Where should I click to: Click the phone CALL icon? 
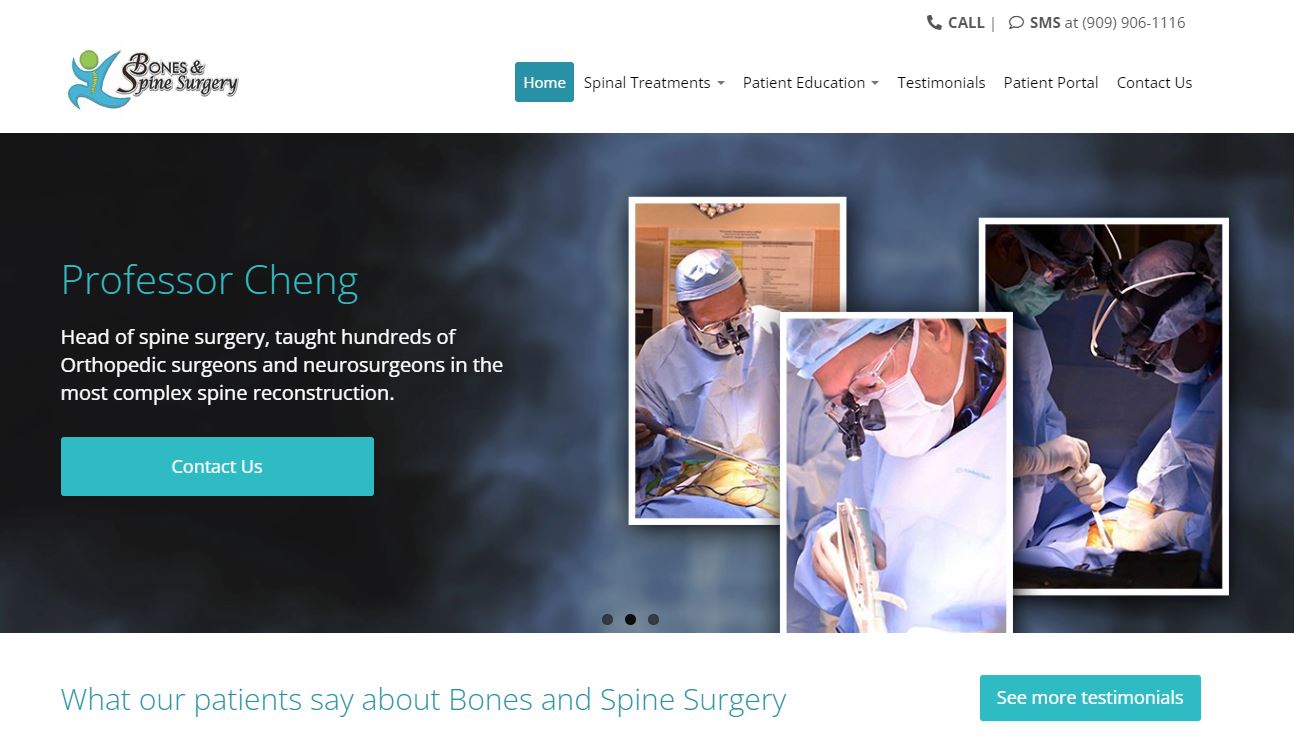934,23
